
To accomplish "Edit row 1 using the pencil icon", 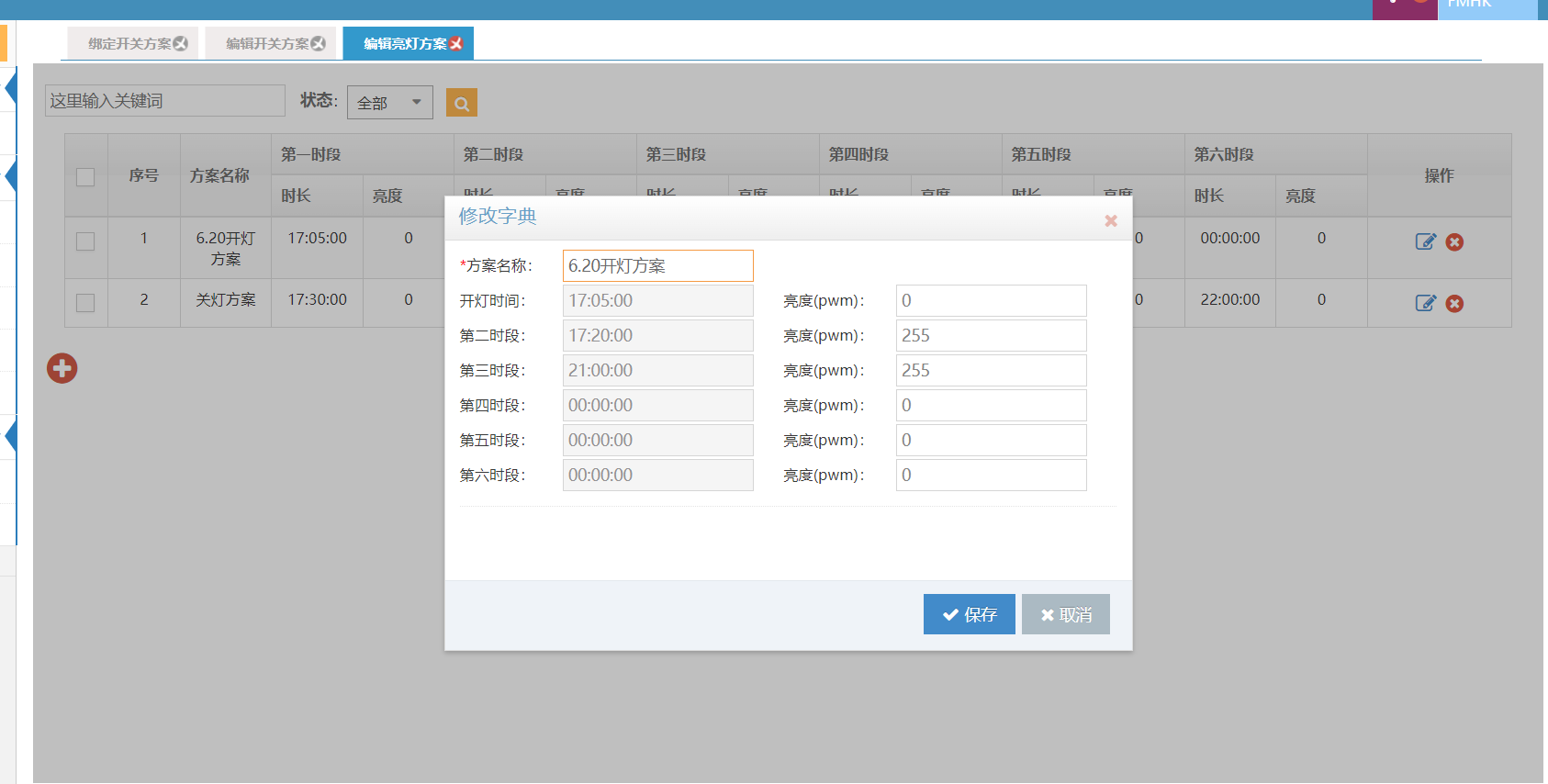I will coord(1425,241).
